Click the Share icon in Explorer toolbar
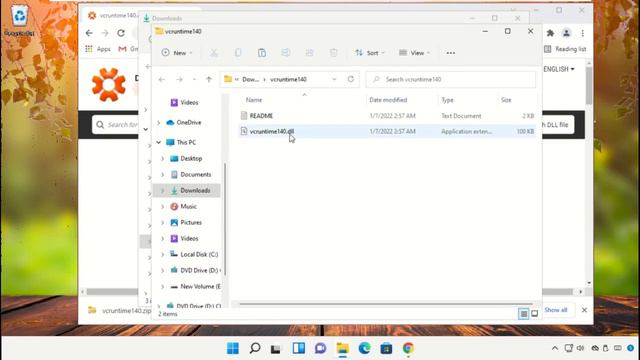The height and width of the screenshot is (360, 640). tap(309, 53)
